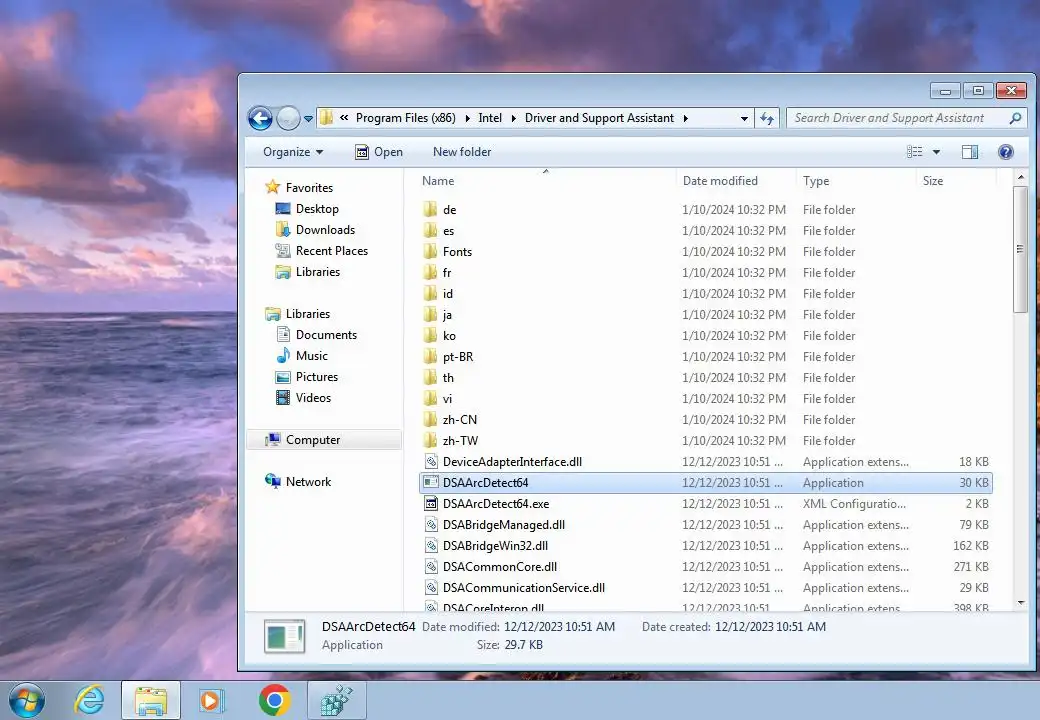1040x720 pixels.
Task: Select the zh-CN folder
Action: point(706,420)
